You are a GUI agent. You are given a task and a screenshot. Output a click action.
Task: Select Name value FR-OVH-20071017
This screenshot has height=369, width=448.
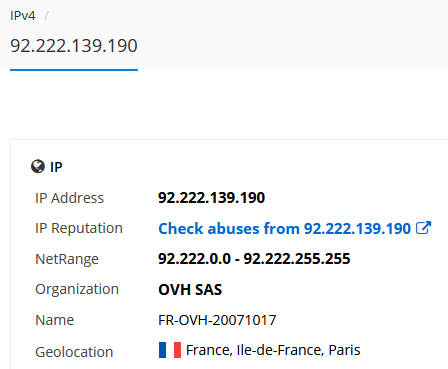click(x=217, y=320)
